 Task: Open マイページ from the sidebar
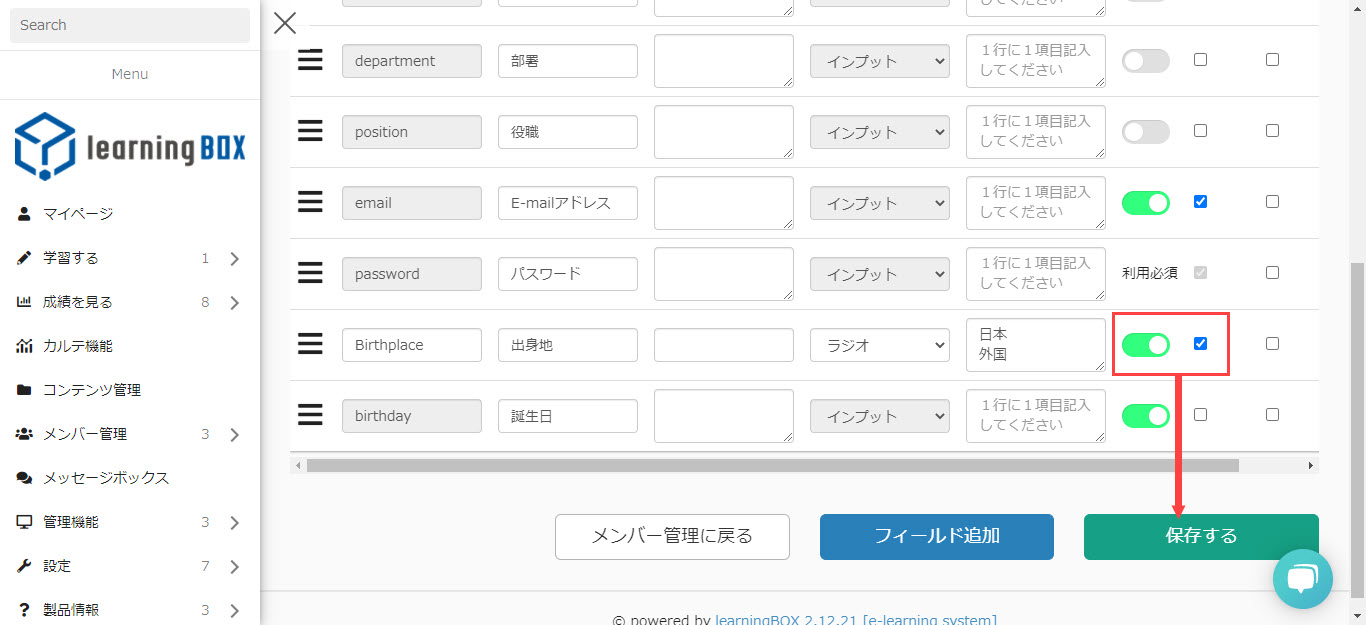(x=78, y=214)
